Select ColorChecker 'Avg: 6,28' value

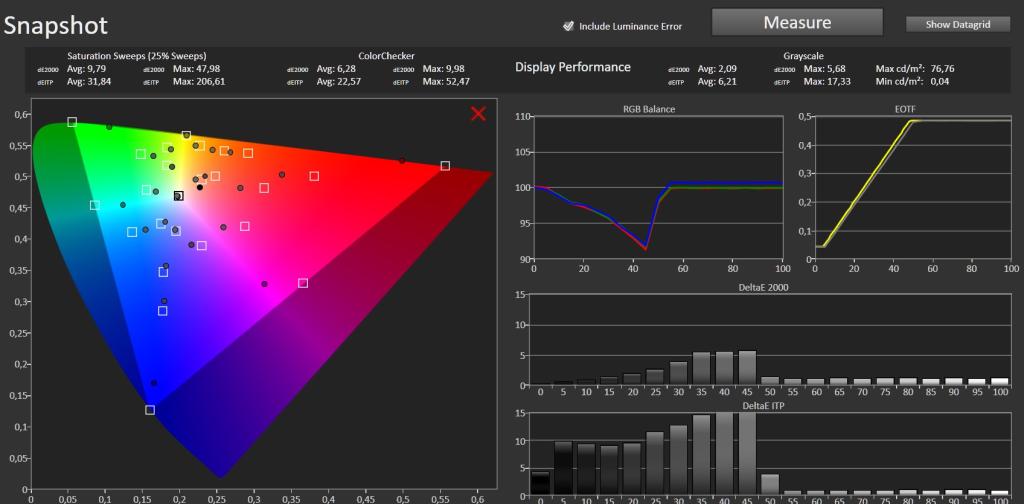(x=336, y=69)
